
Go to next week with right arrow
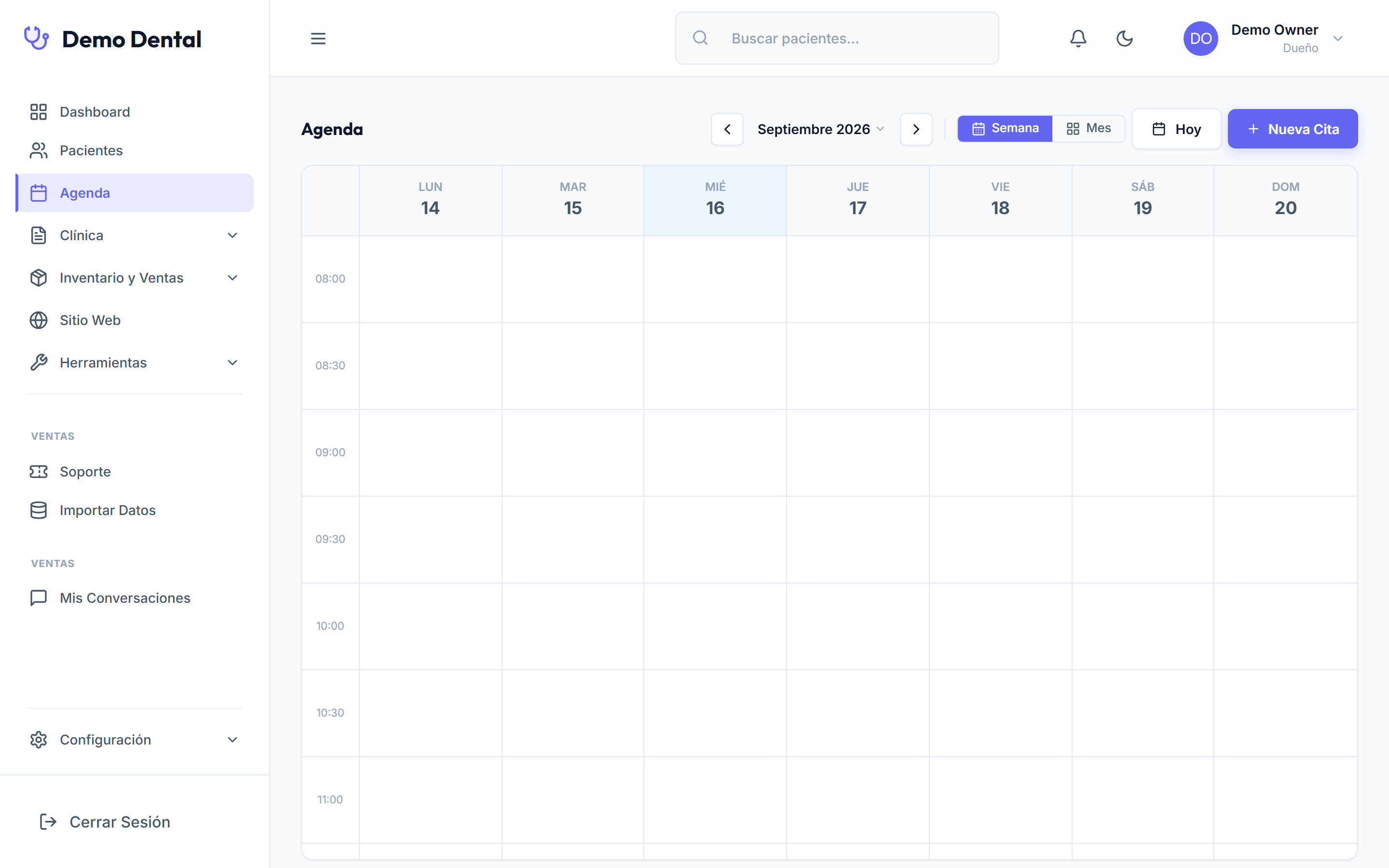click(916, 129)
